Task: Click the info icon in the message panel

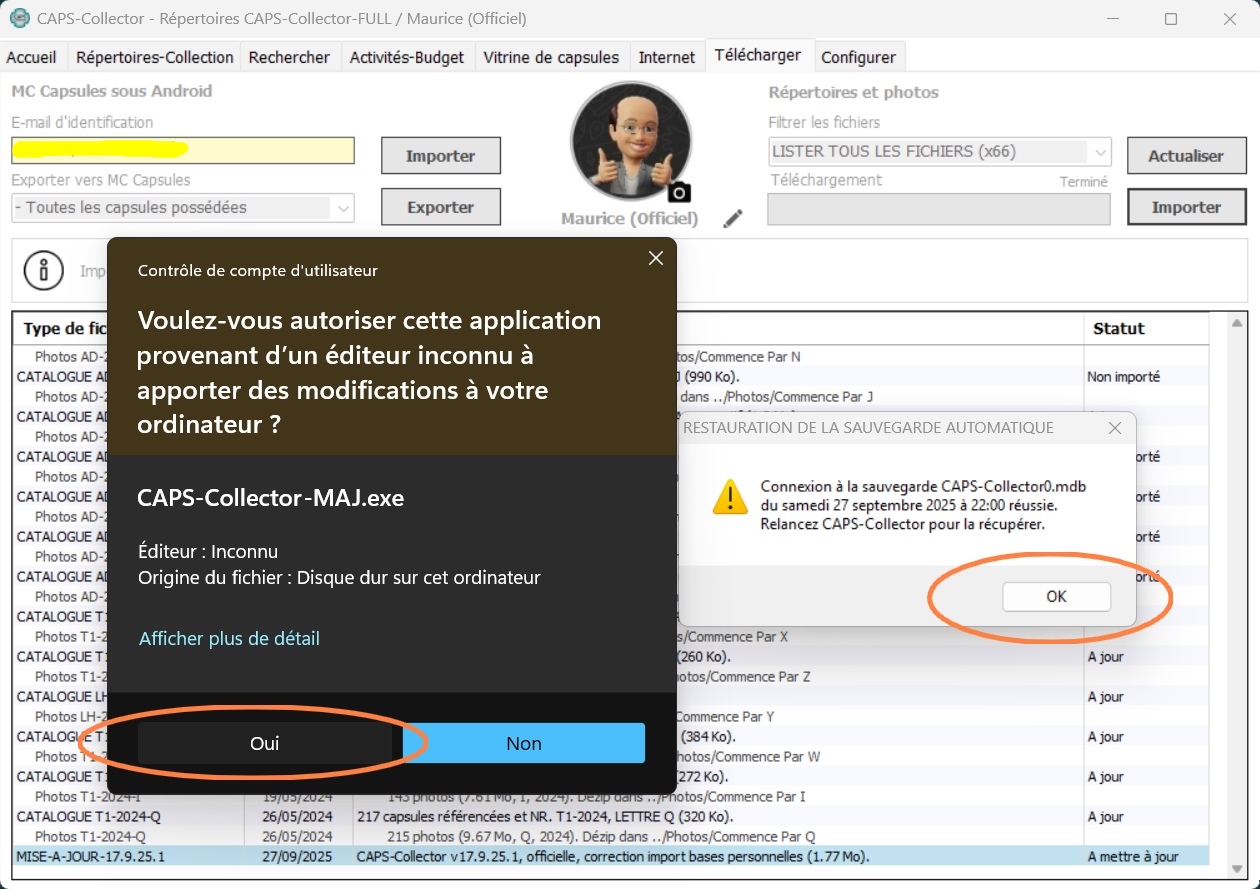Action: 43,270
